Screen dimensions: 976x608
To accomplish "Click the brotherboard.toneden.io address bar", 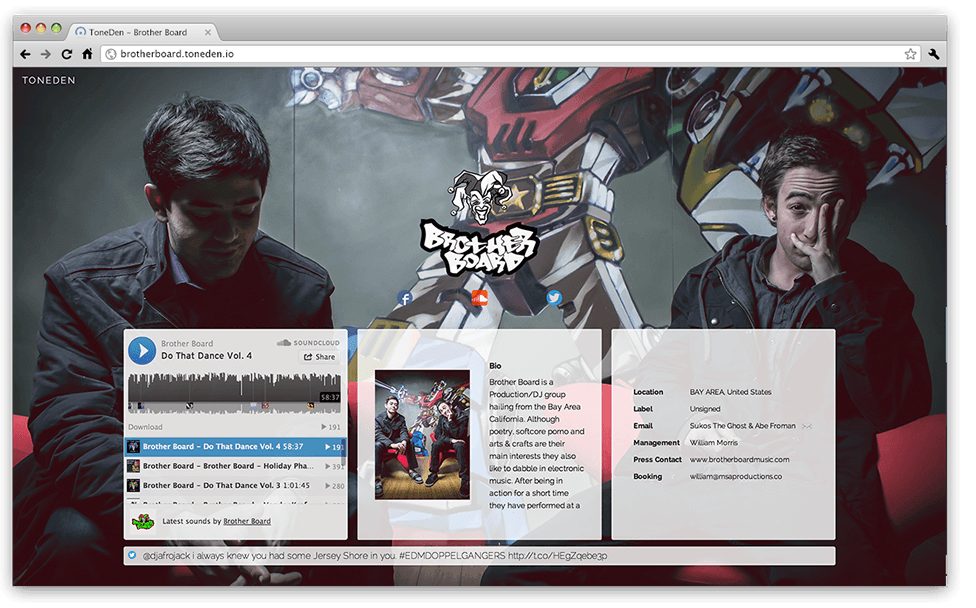I will pos(500,54).
